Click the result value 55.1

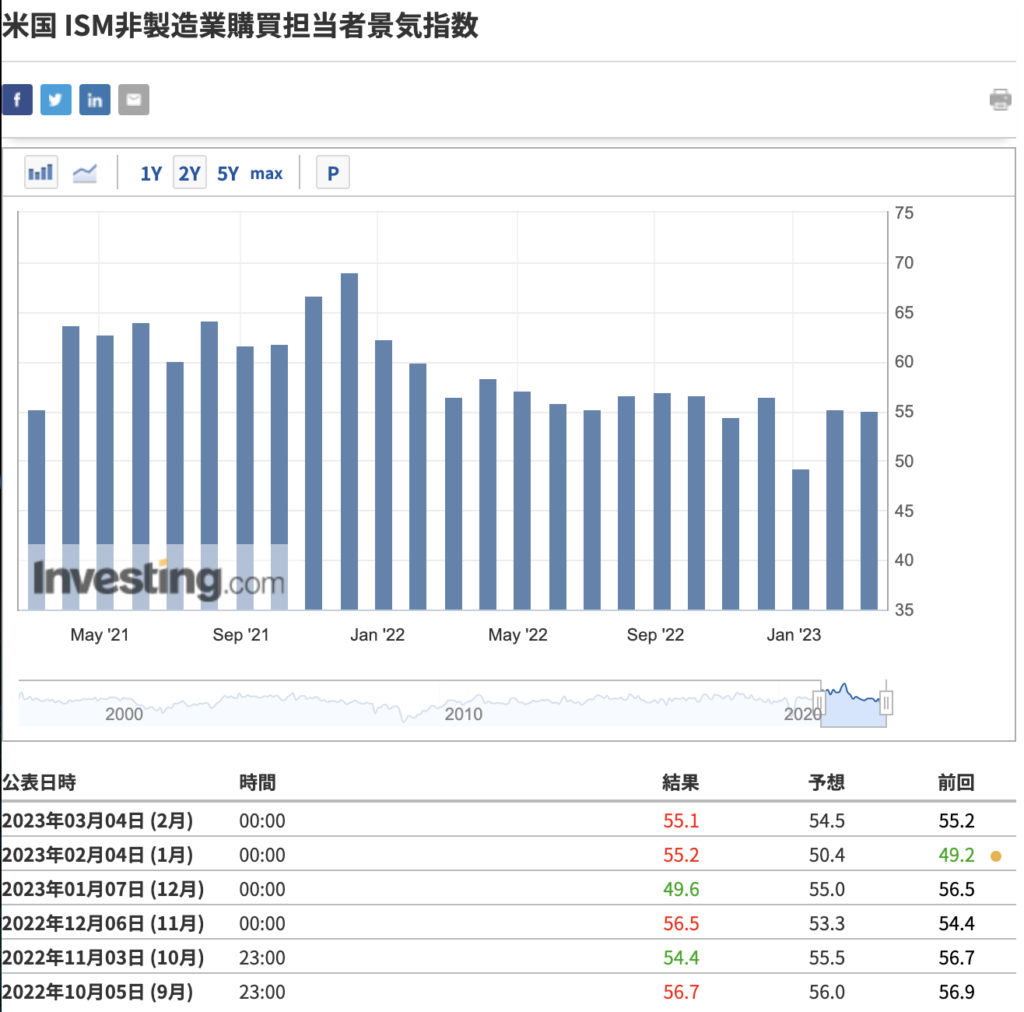[x=681, y=821]
